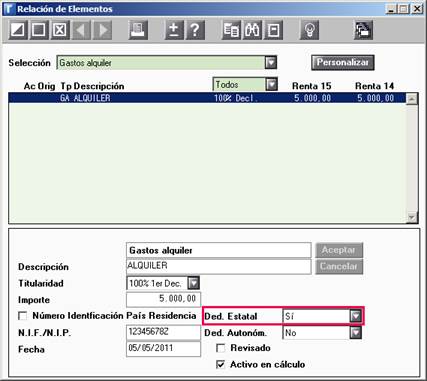Click the Renta 14 column header
The image size is (427, 381).
pyautogui.click(x=374, y=86)
